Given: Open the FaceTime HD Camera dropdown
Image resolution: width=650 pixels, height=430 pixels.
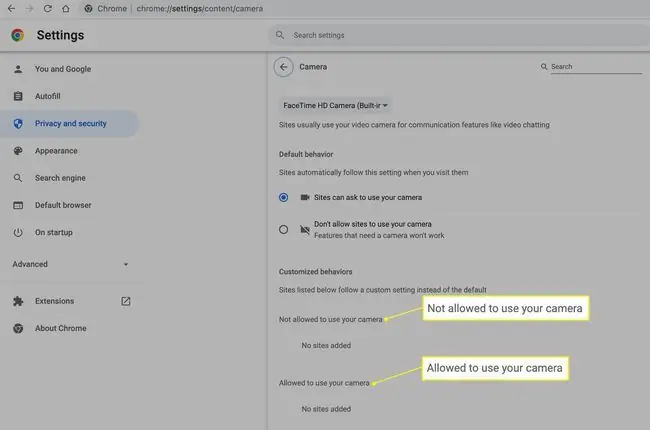Looking at the screenshot, I should click(335, 106).
